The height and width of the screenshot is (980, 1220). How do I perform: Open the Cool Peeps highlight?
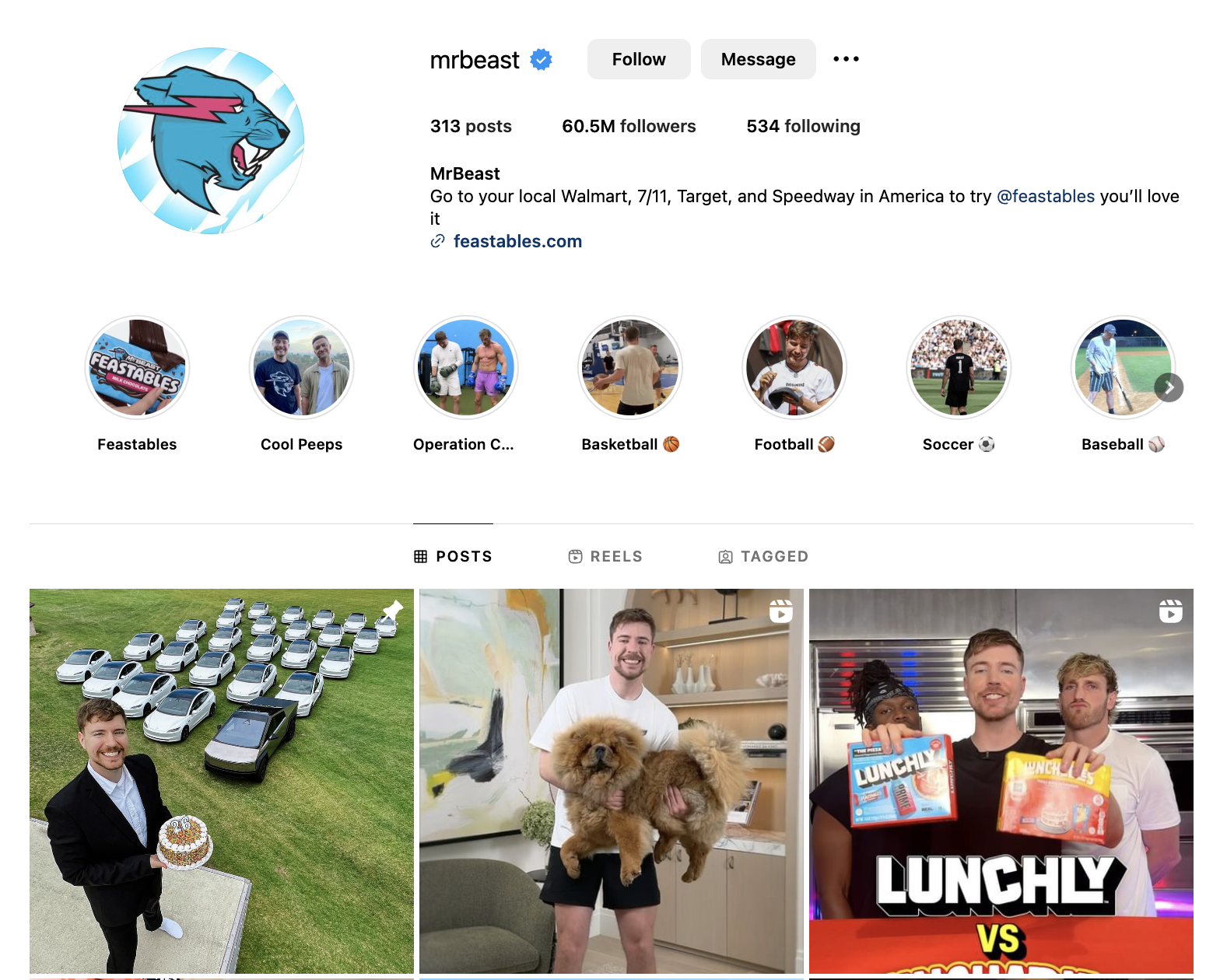coord(302,368)
